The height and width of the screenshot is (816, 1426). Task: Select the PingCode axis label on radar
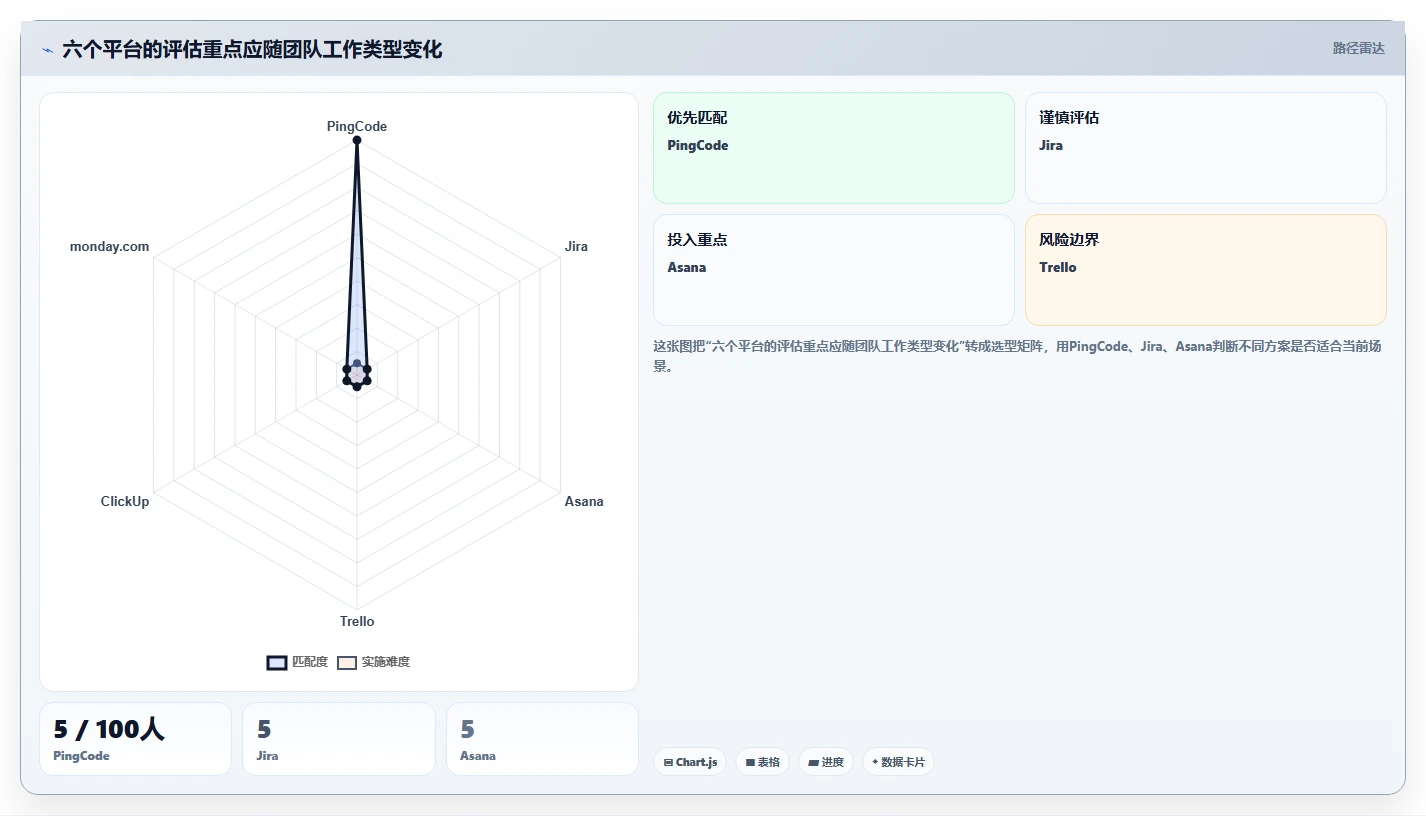357,126
